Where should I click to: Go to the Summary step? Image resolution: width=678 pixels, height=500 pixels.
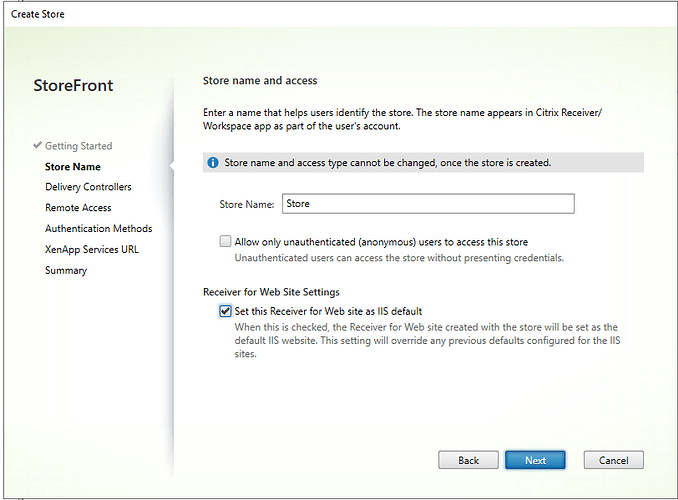point(66,270)
